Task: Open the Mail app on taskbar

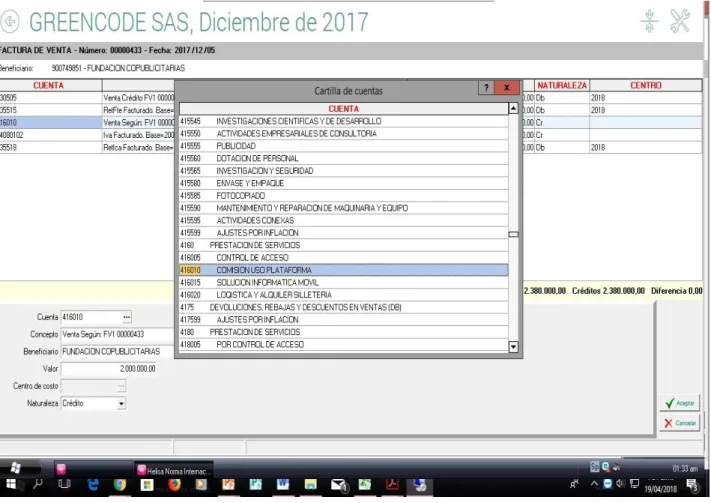Action: click(x=339, y=485)
